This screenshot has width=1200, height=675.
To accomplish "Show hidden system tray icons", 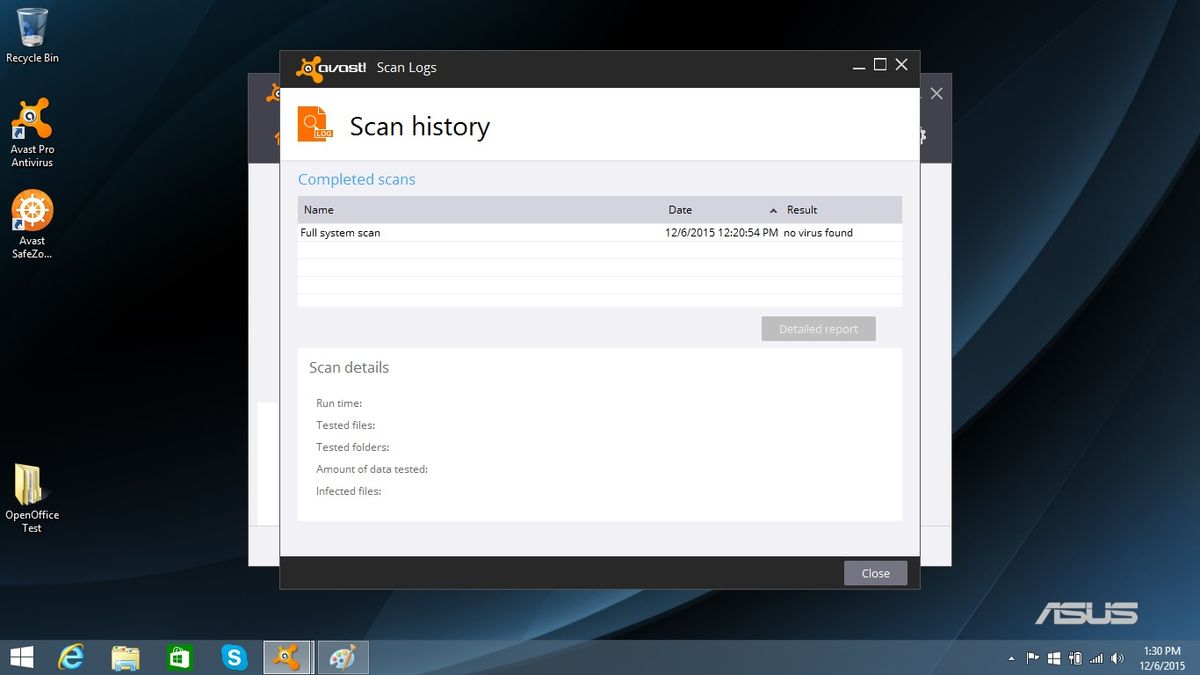I will point(1011,658).
